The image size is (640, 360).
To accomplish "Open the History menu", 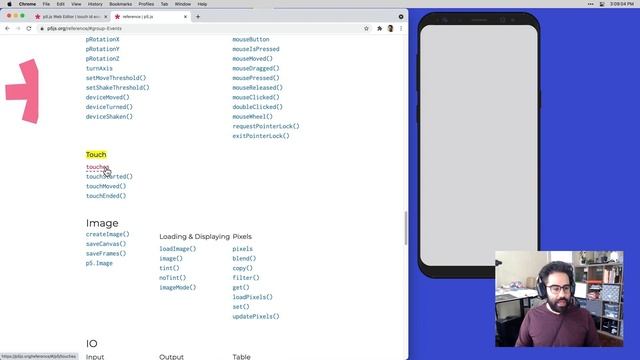I will [x=95, y=4].
